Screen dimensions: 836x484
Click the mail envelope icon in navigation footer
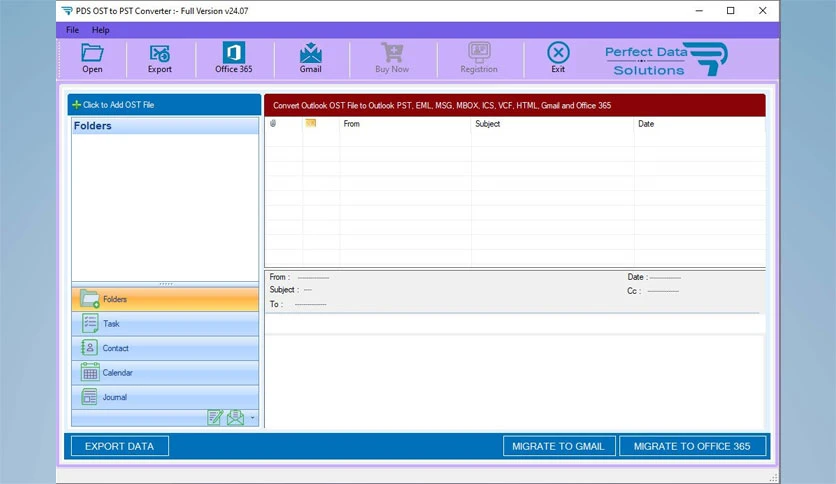(235, 417)
